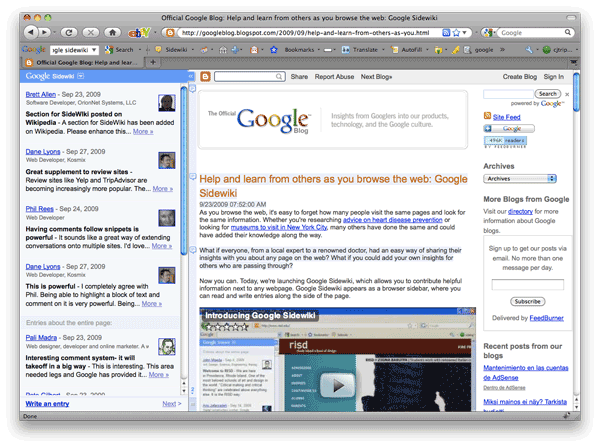
Task: Click the Stop loading button
Action: [x=91, y=33]
